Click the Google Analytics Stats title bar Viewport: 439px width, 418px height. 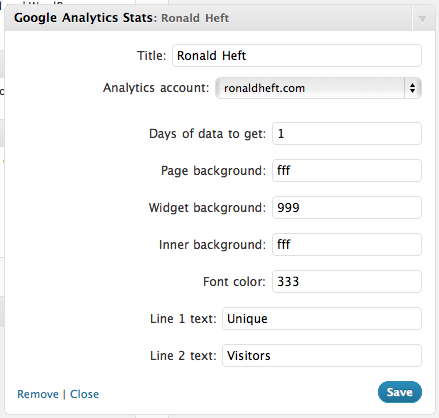coord(220,18)
